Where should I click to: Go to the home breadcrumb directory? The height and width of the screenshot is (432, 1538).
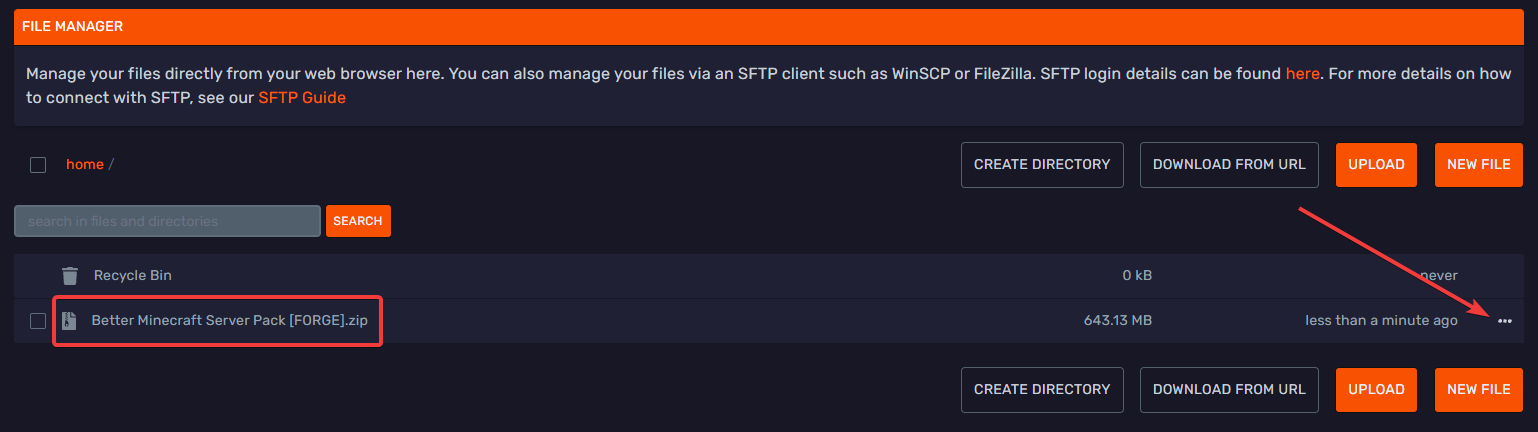pyautogui.click(x=85, y=165)
